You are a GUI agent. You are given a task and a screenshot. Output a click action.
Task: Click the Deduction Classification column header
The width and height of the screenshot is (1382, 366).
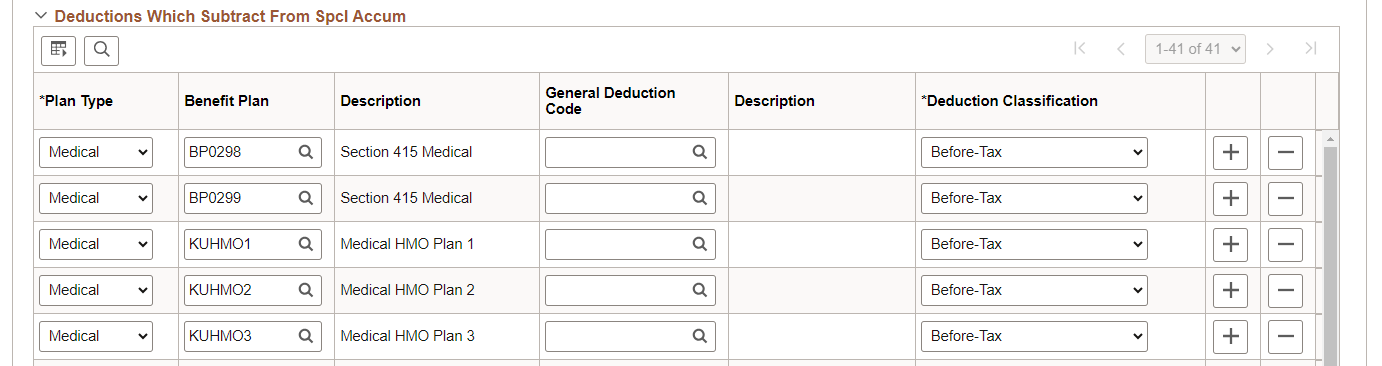tap(1009, 101)
